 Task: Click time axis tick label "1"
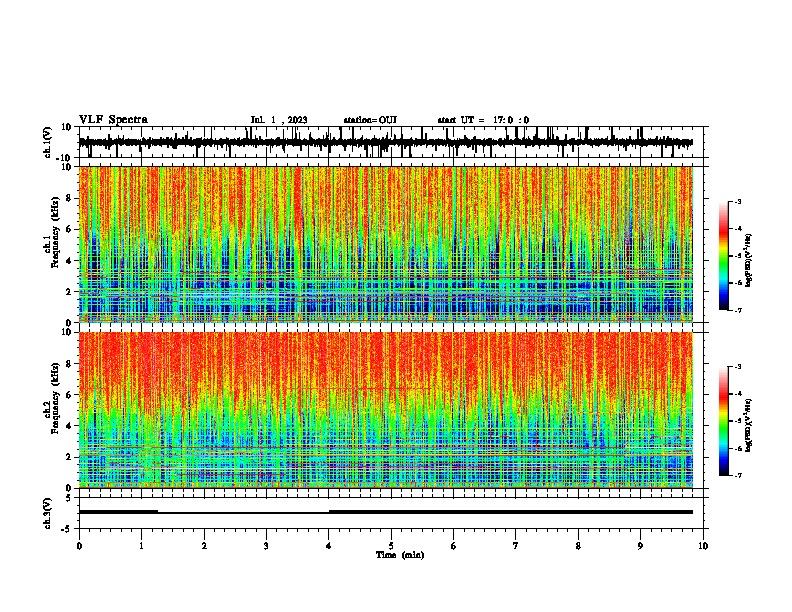pyautogui.click(x=141, y=546)
